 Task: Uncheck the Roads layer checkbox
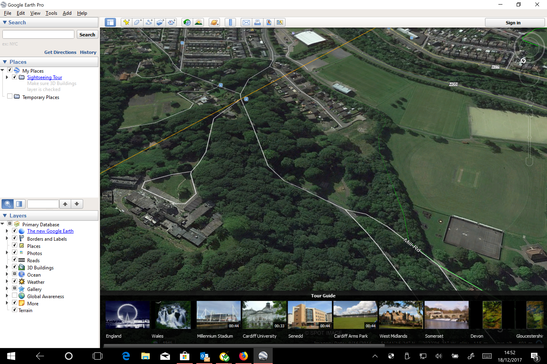[x=15, y=260]
